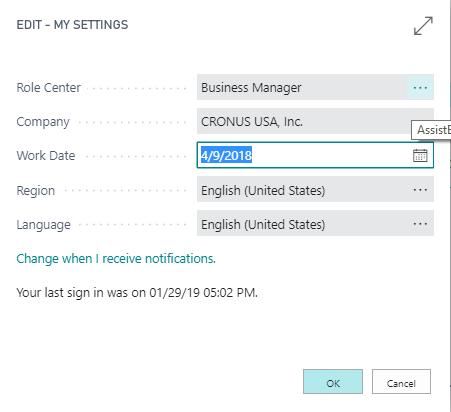Click the Work Date field label

point(46,156)
